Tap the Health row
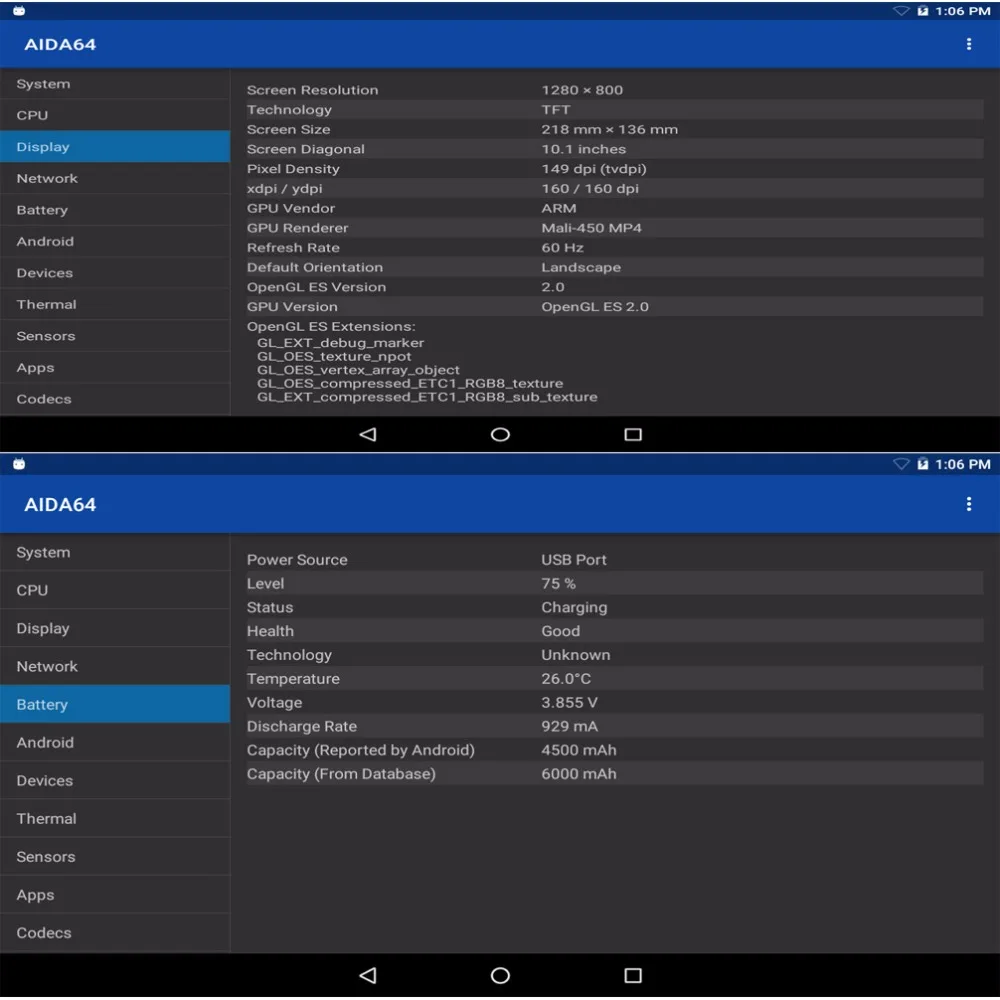This screenshot has width=1000, height=1000. [615, 631]
